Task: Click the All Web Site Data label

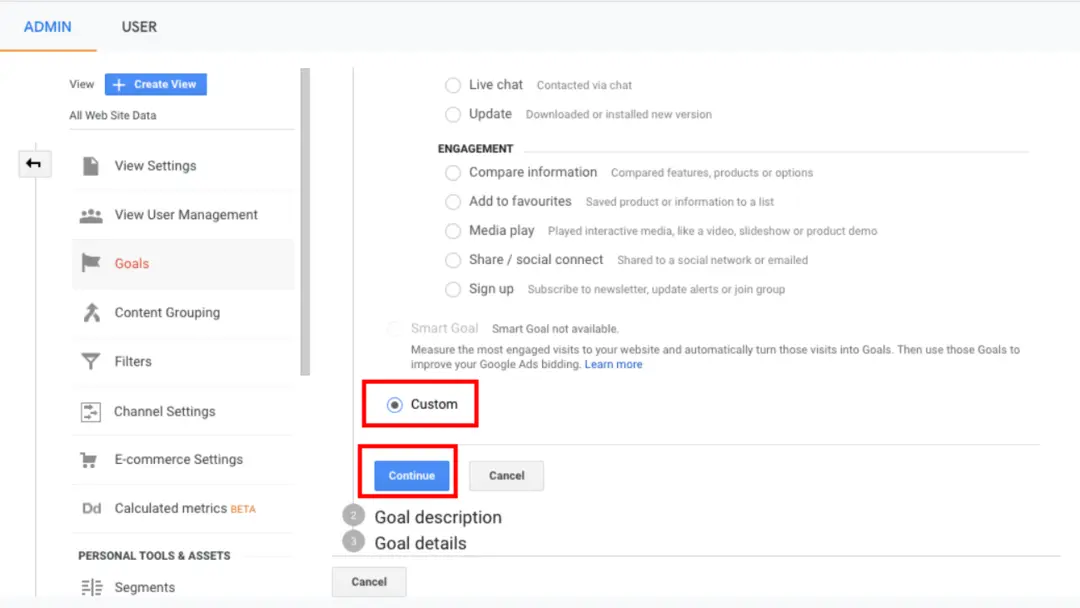Action: click(113, 116)
